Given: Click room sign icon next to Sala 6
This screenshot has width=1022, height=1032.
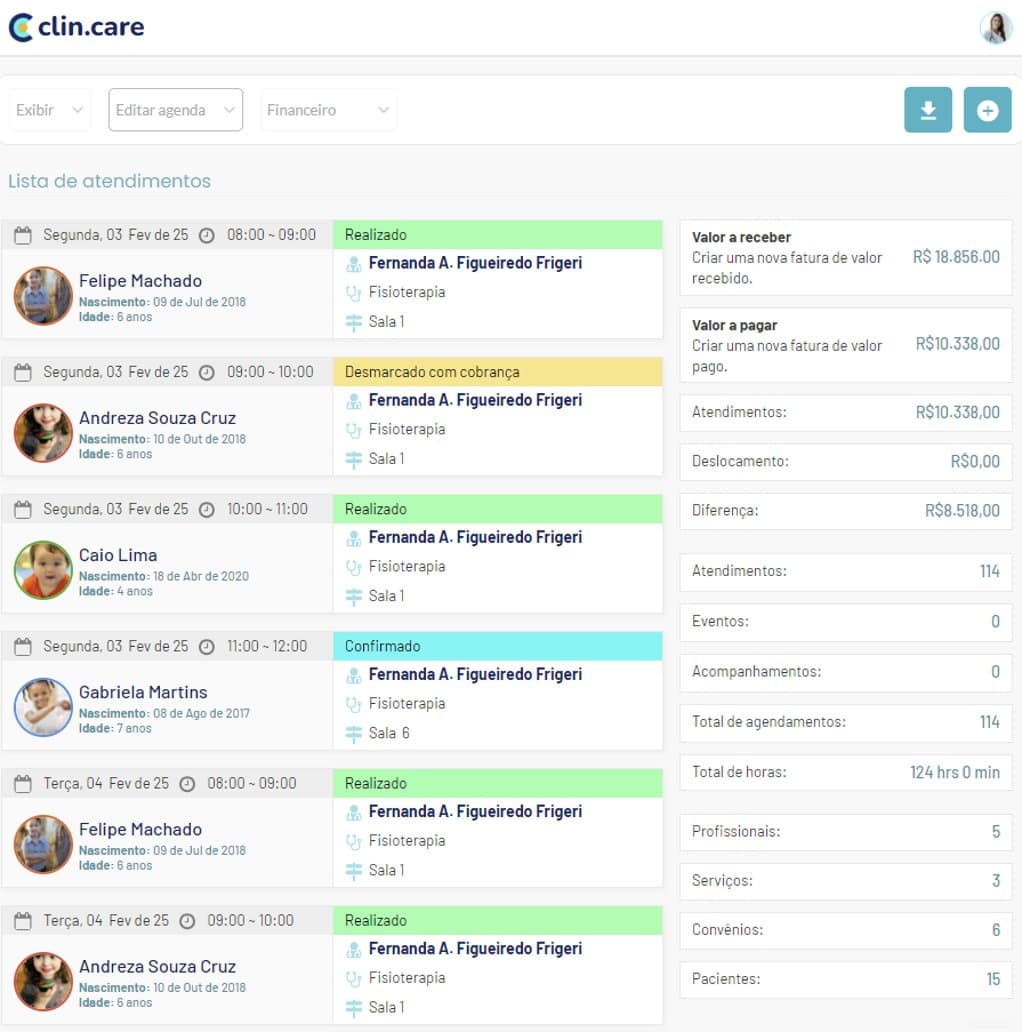Looking at the screenshot, I should (x=353, y=734).
